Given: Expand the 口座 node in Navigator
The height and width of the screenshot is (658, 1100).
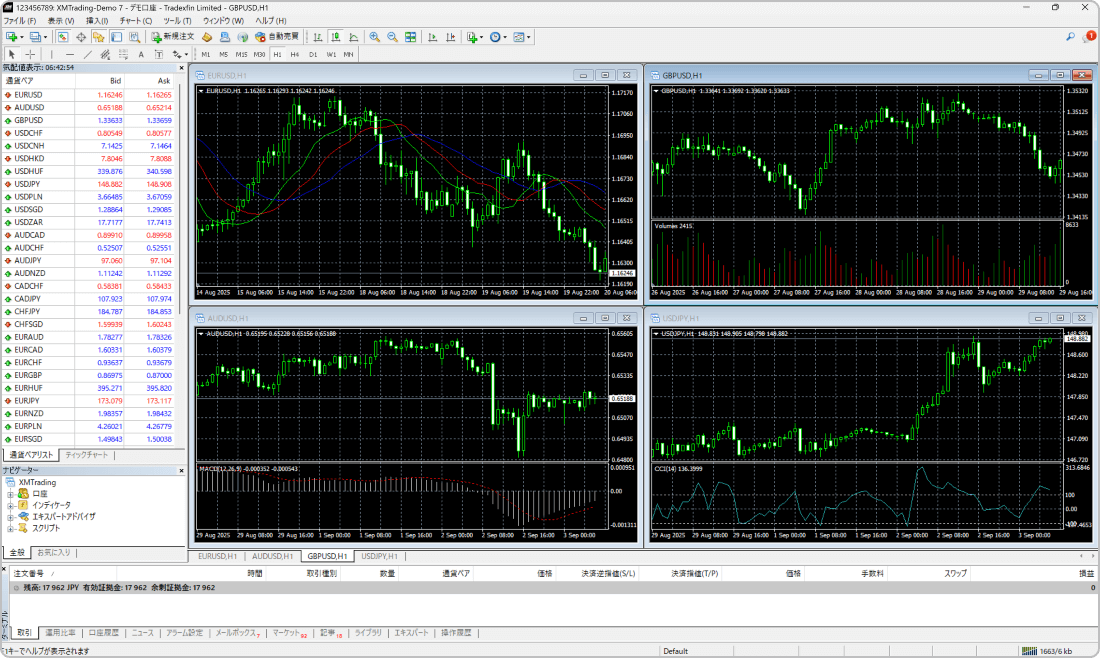Looking at the screenshot, I should coord(11,494).
